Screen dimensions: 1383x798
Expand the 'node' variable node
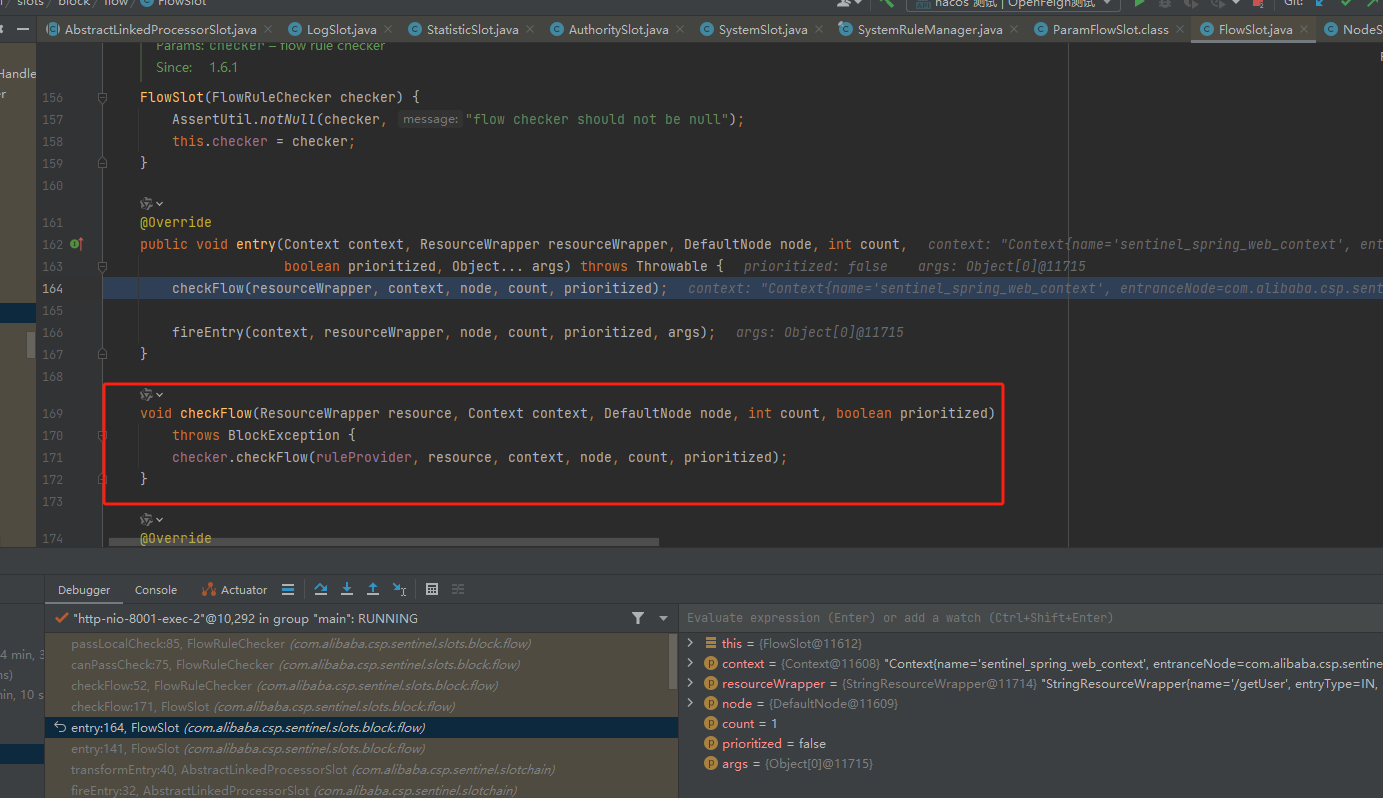tap(690, 703)
